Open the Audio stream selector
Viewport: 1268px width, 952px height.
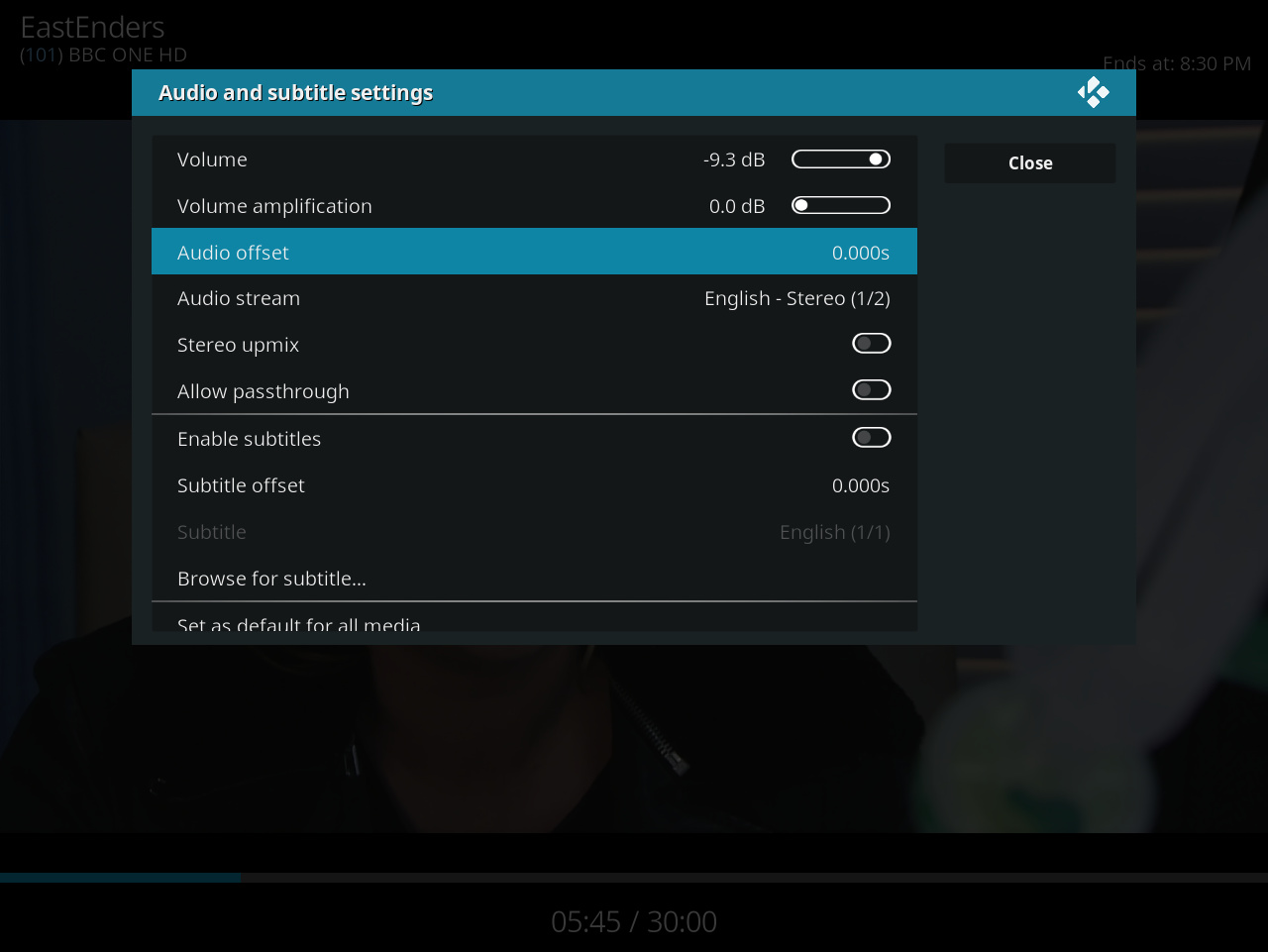pos(534,298)
